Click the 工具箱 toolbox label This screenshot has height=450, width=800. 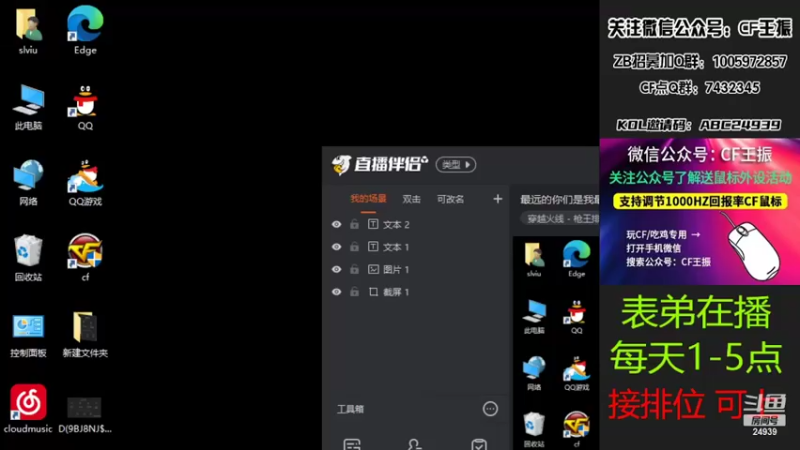pos(351,409)
